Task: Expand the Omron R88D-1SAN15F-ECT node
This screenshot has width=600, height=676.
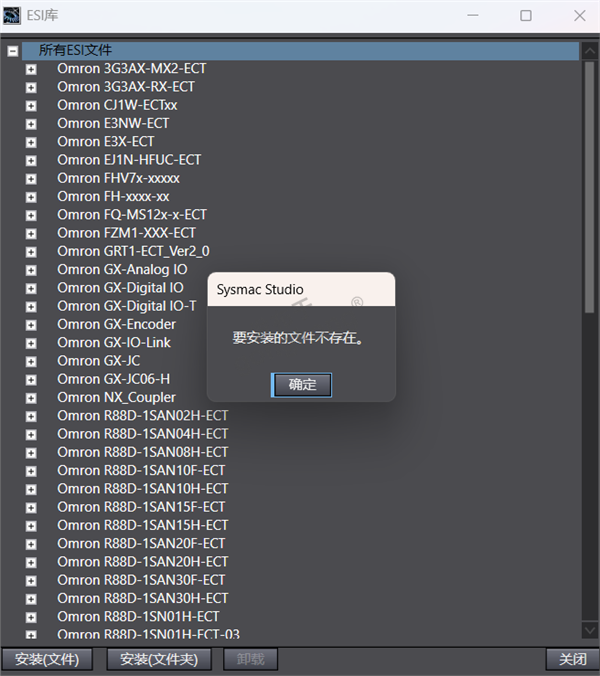Action: click(x=31, y=508)
